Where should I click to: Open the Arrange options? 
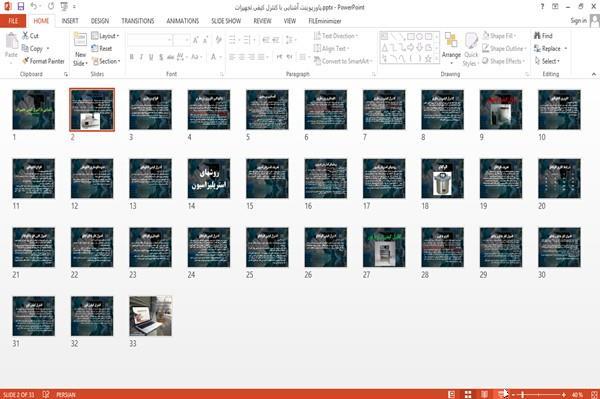tap(451, 48)
